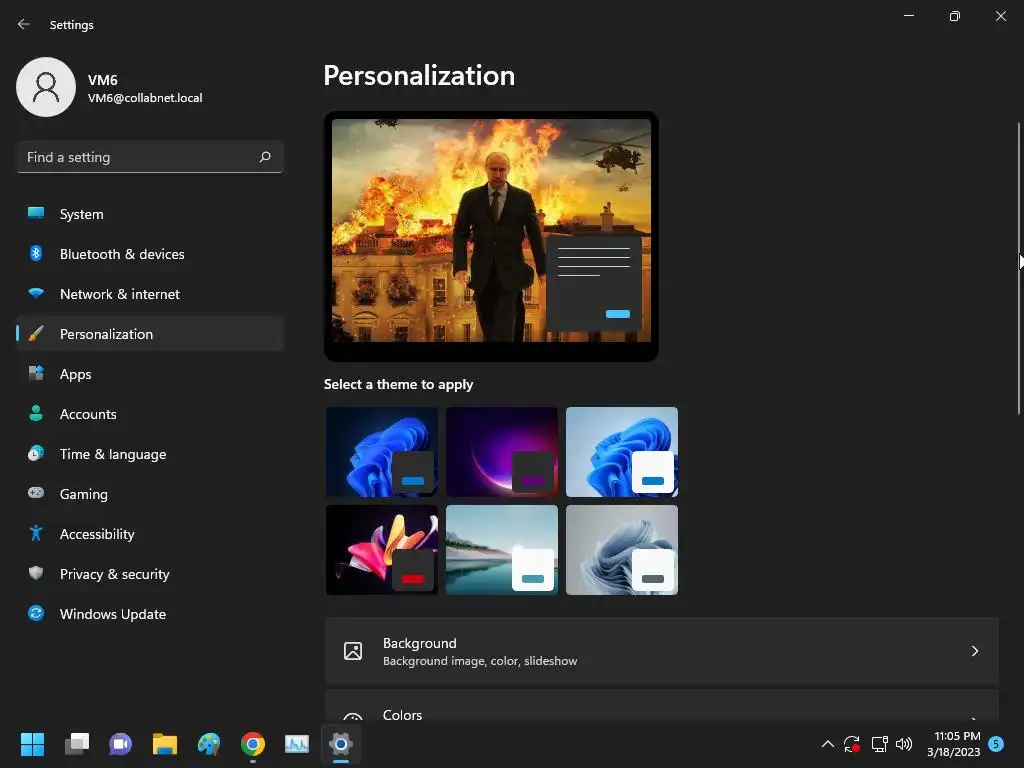Expand the Background settings chevron
1024x768 pixels.
coord(974,651)
